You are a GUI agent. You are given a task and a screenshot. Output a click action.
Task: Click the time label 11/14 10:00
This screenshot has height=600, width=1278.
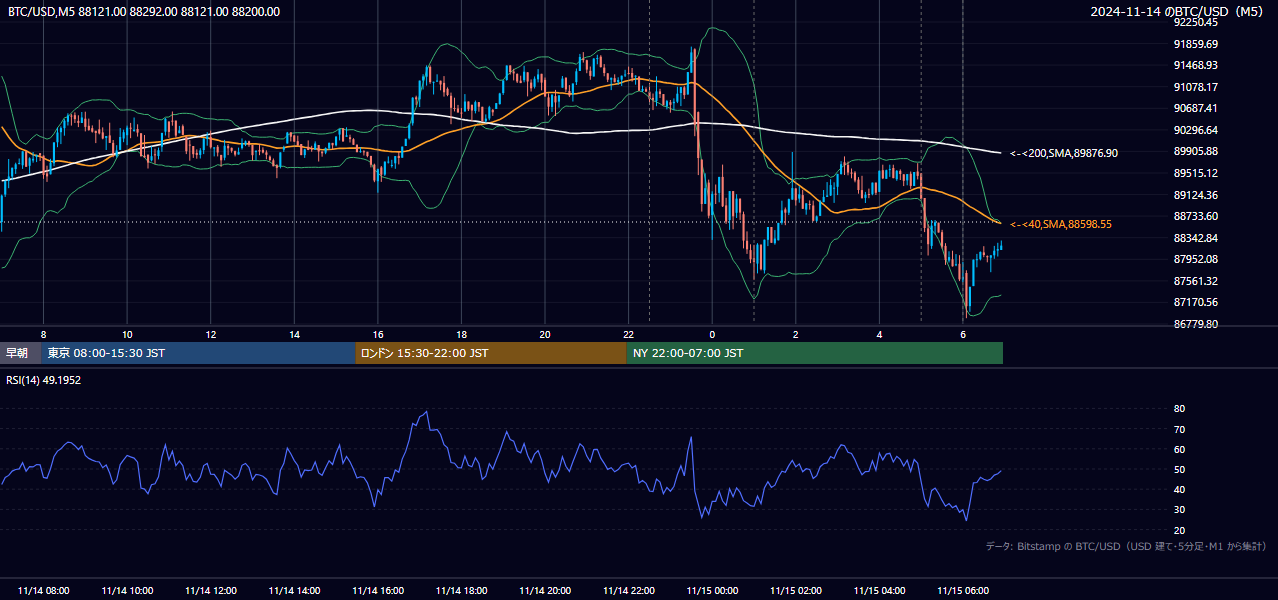127,590
